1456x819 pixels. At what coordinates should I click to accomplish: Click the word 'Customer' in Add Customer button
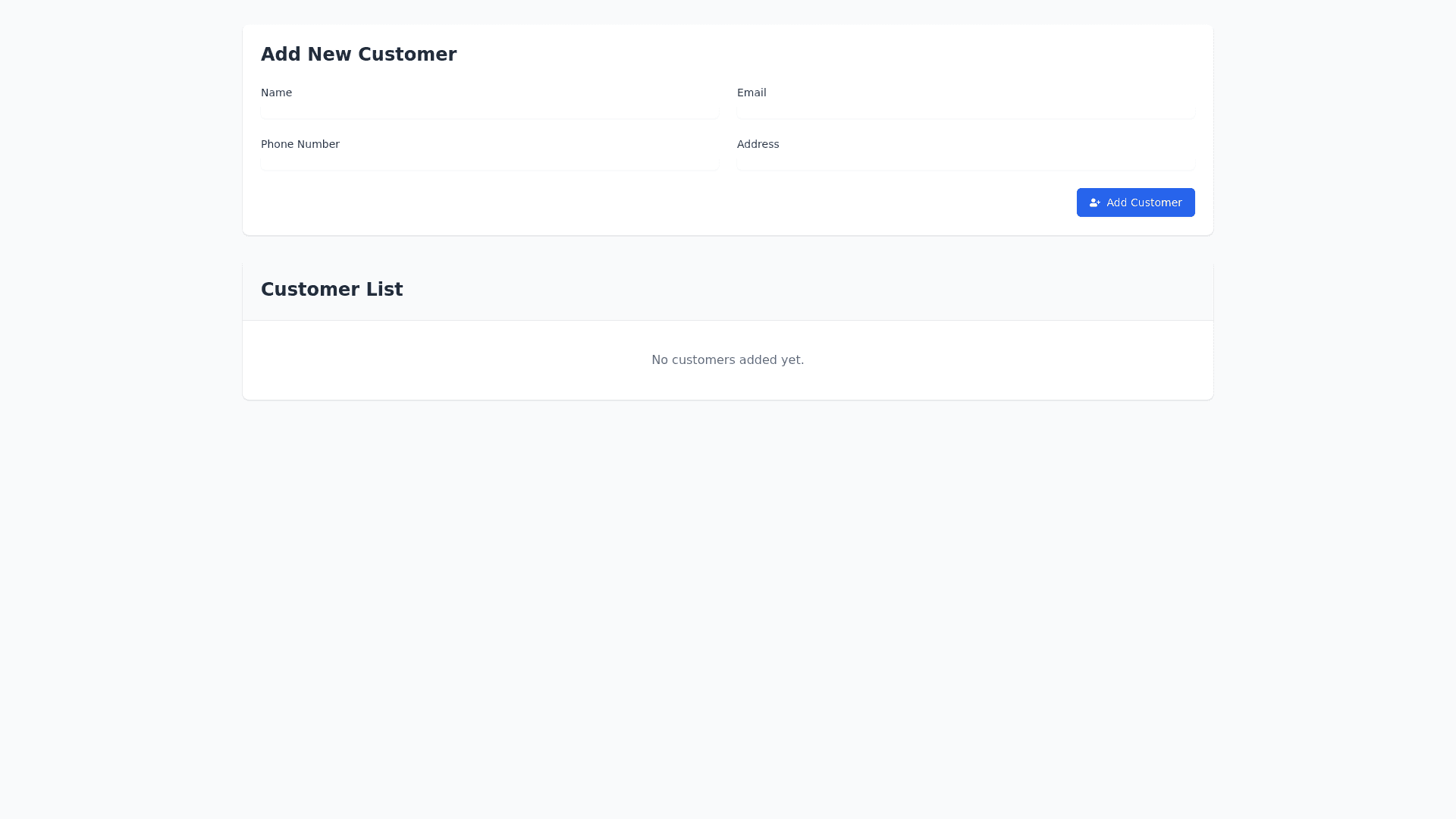[1157, 202]
